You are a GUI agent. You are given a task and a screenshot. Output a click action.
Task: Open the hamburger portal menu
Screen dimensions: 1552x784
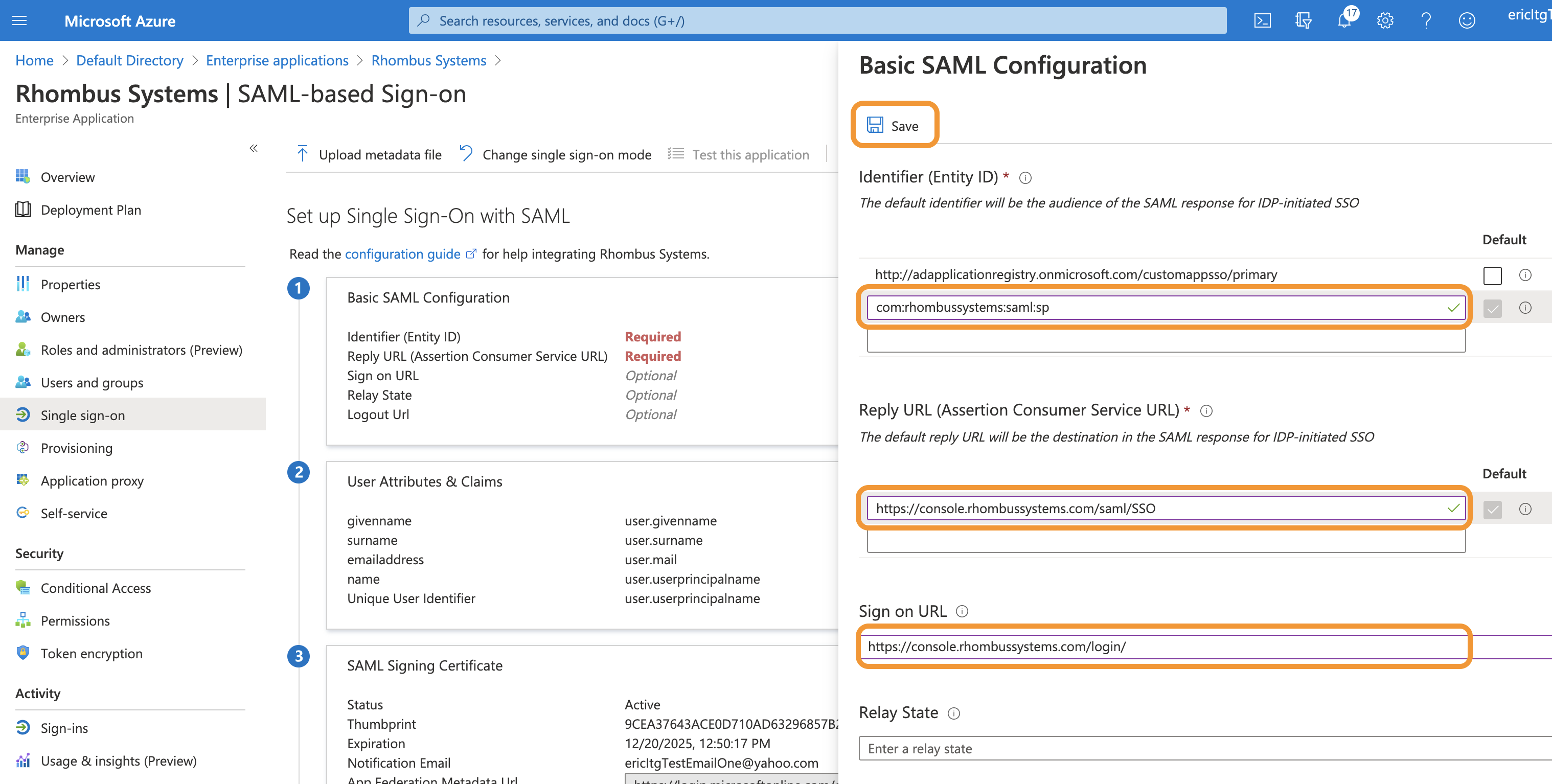(19, 21)
